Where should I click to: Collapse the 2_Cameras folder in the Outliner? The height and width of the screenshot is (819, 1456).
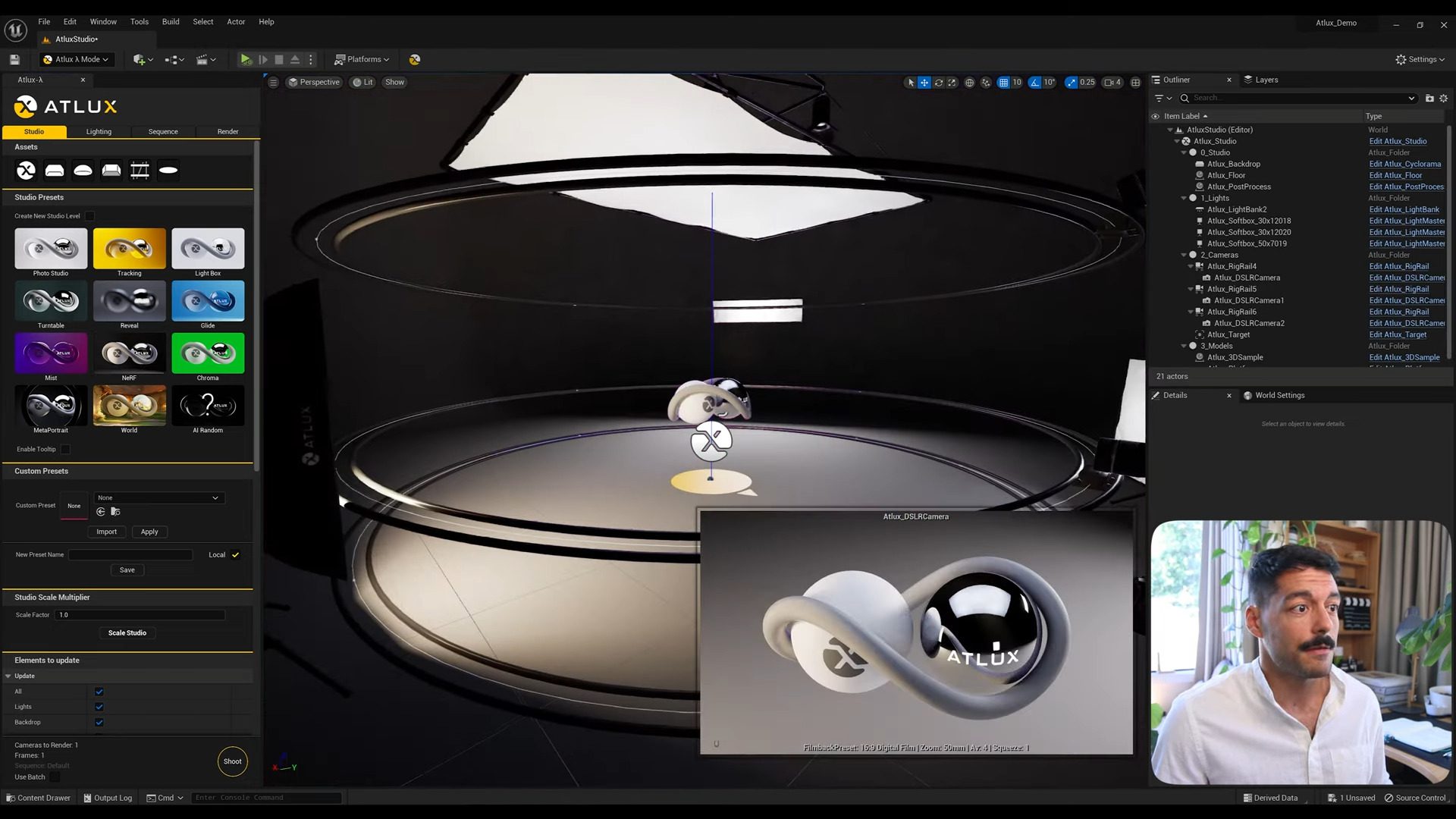(1185, 255)
